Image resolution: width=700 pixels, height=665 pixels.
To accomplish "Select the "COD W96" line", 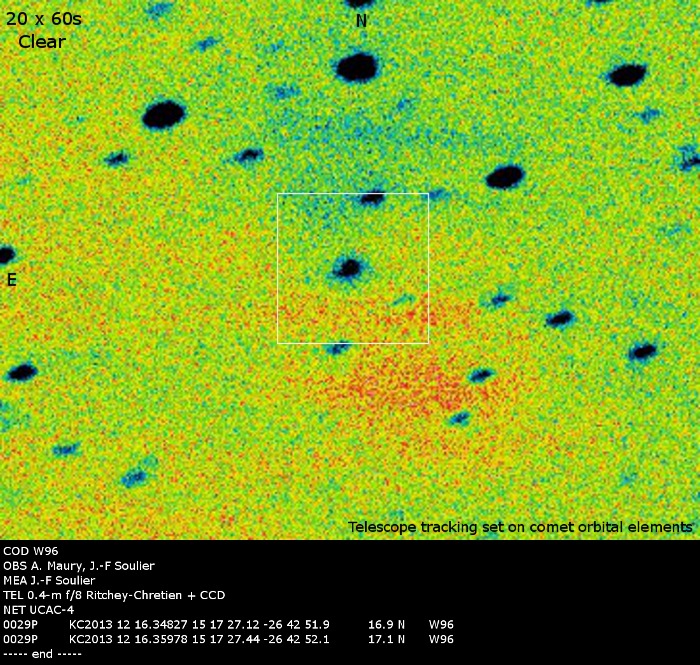I will click(30, 551).
